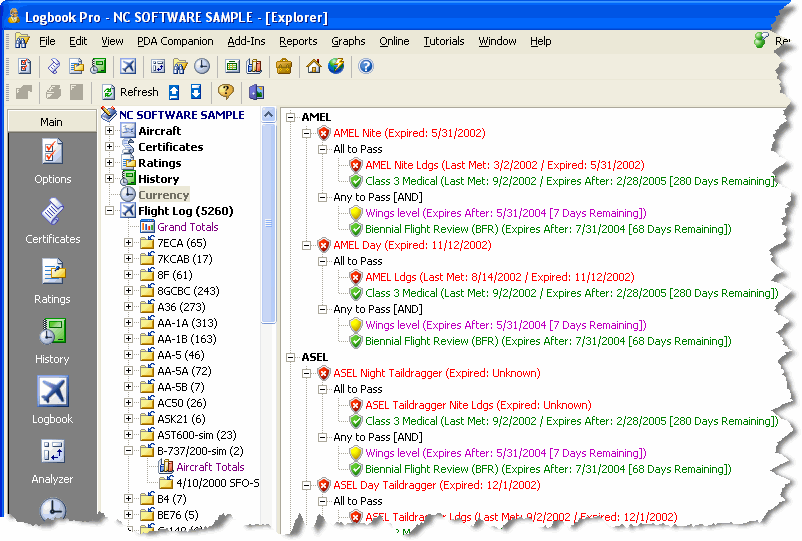
Task: Select the A36 (273) folder
Action: [x=181, y=307]
